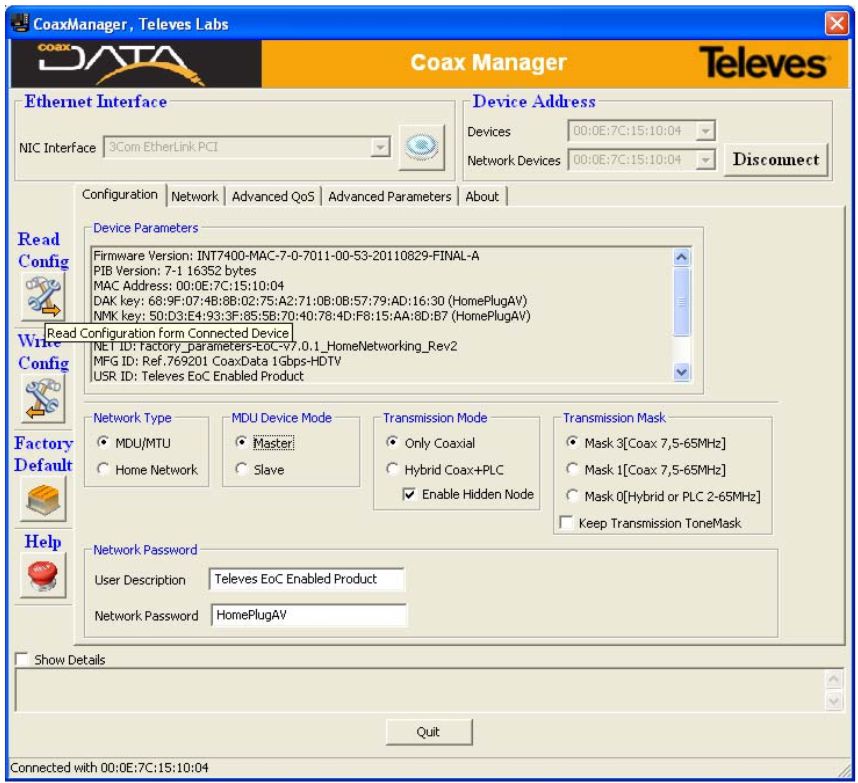The width and height of the screenshot is (858, 783).
Task: Click the Disconnect button
Action: click(776, 159)
